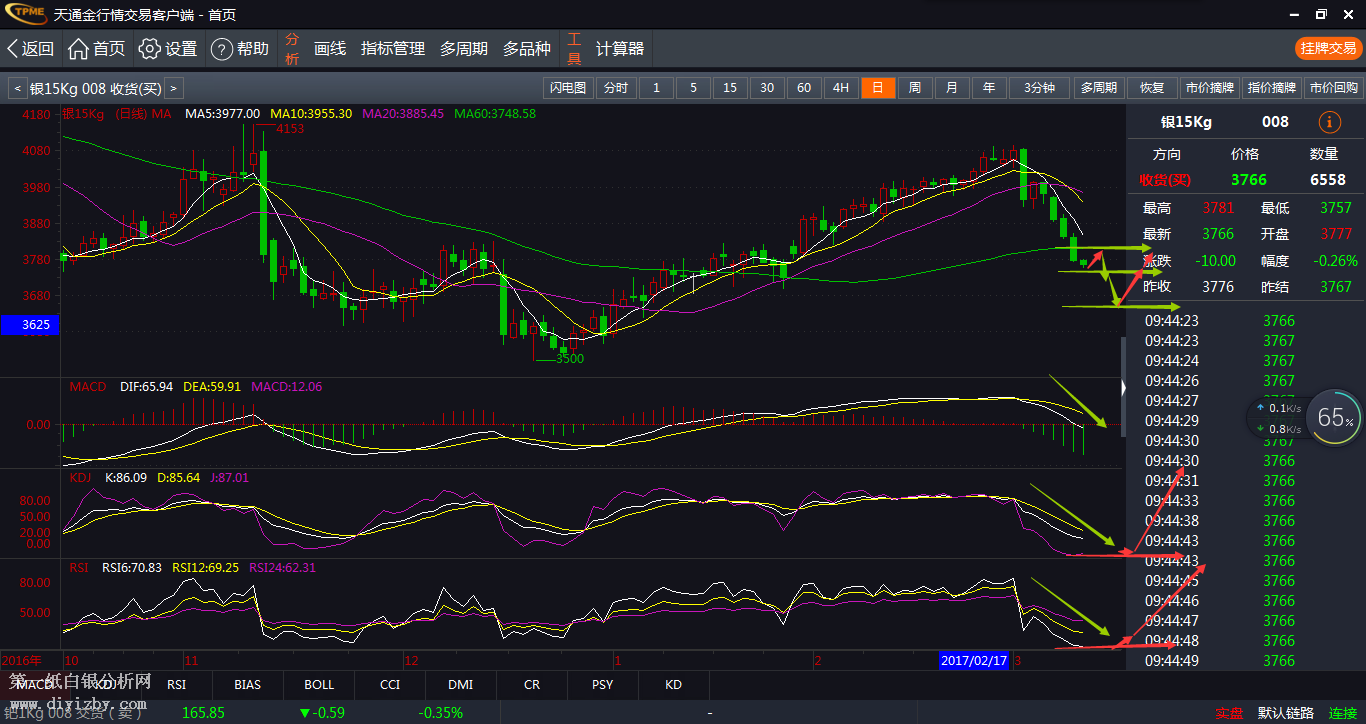Click the 最低 value 3757
The height and width of the screenshot is (724, 1366).
(1335, 208)
